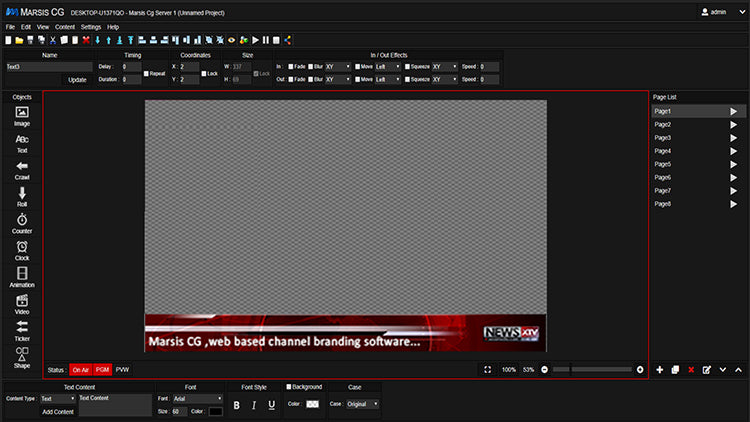
Task: Toggle the Background checkbox
Action: (290, 386)
